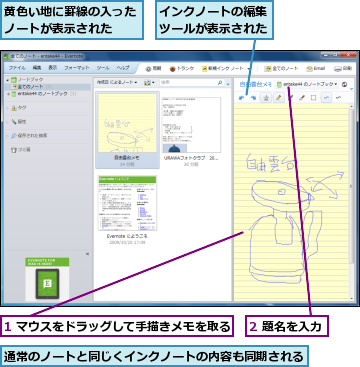Screen dimensions: 360x367
Task: Expand the 保存された検索 section
Action: 7,136
